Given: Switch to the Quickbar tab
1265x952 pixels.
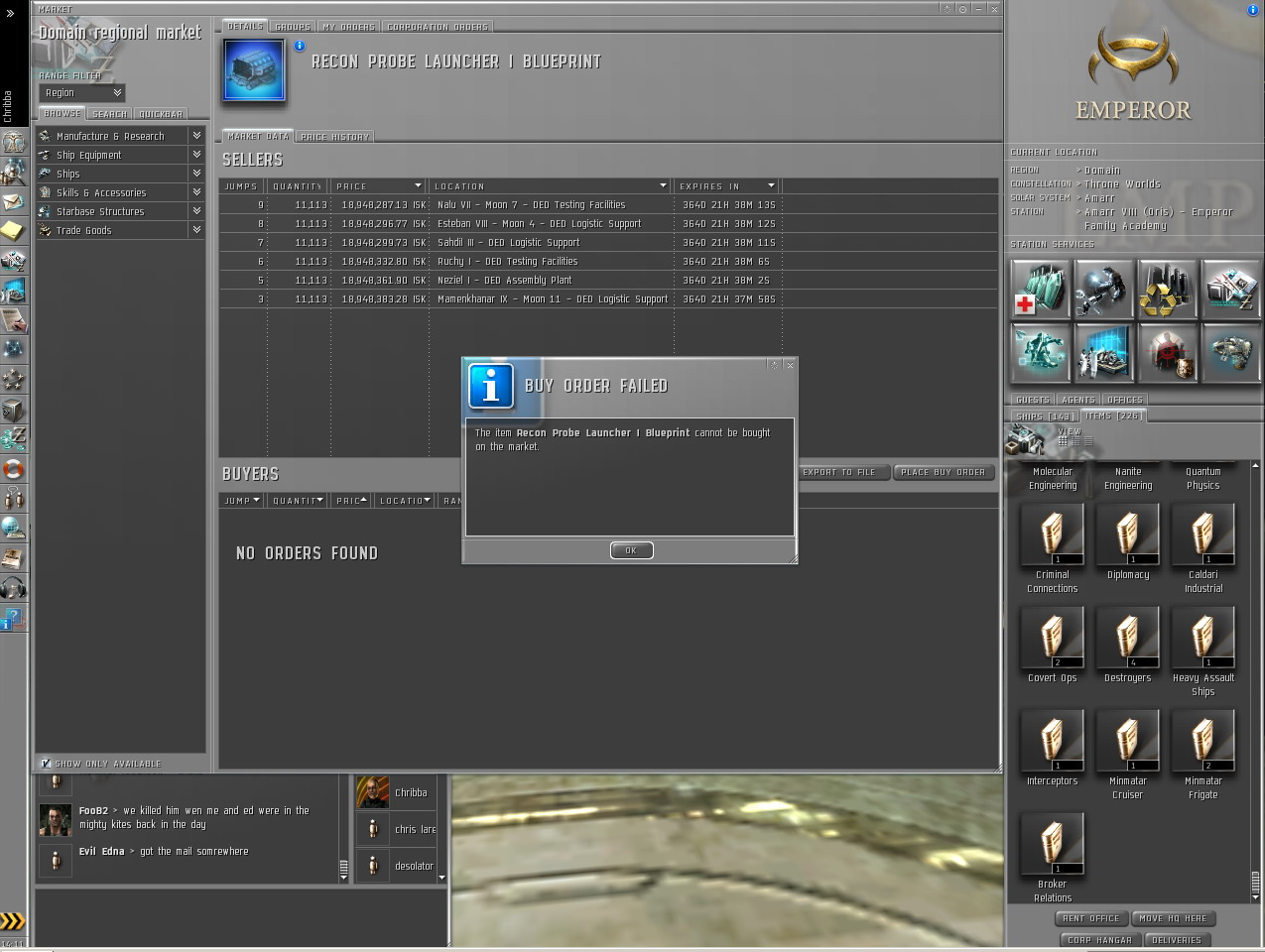Looking at the screenshot, I should 160,114.
